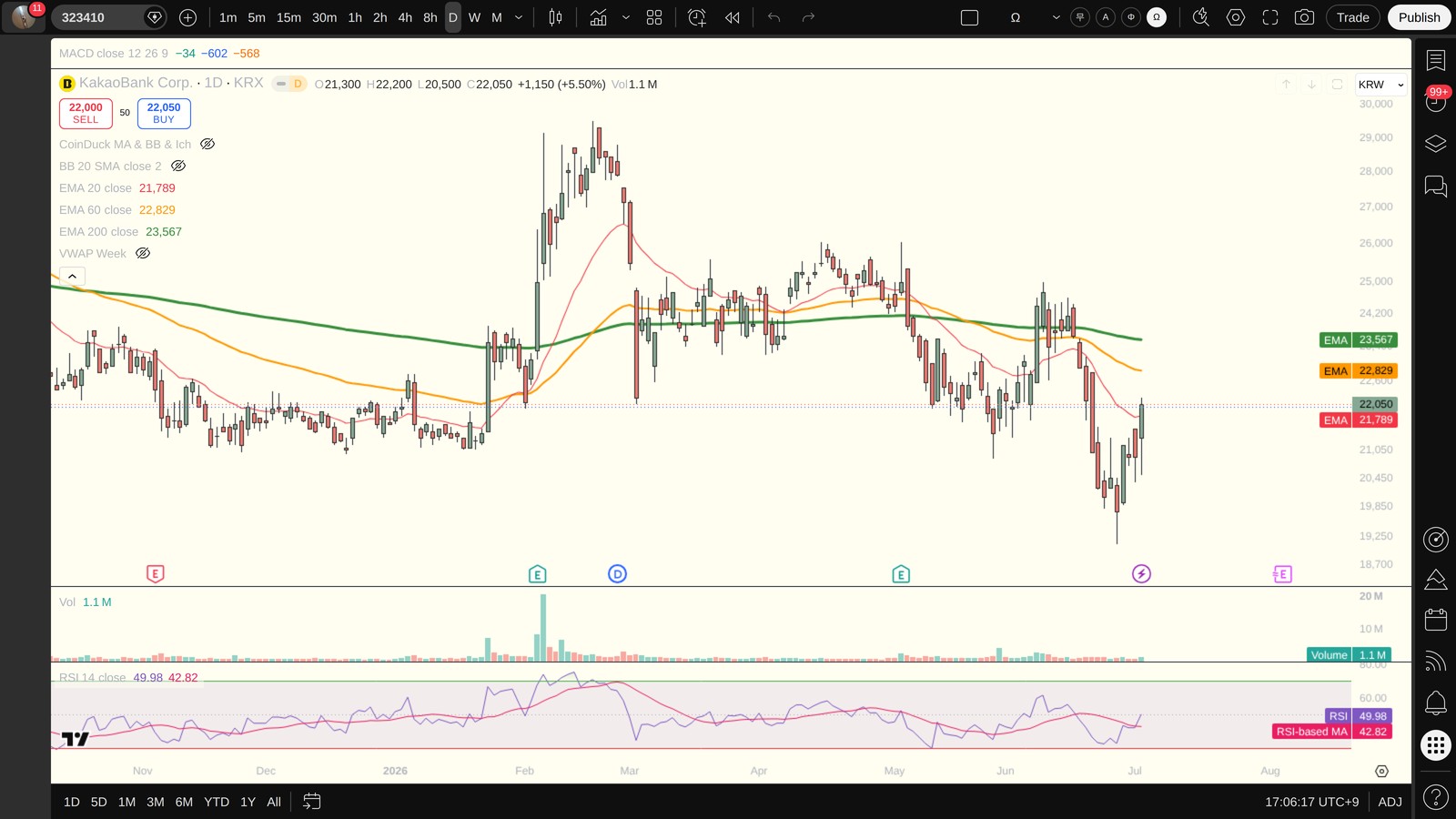Open current timezone 17:06:17 UTC+9 setting
This screenshot has height=819, width=1456.
(x=1311, y=802)
